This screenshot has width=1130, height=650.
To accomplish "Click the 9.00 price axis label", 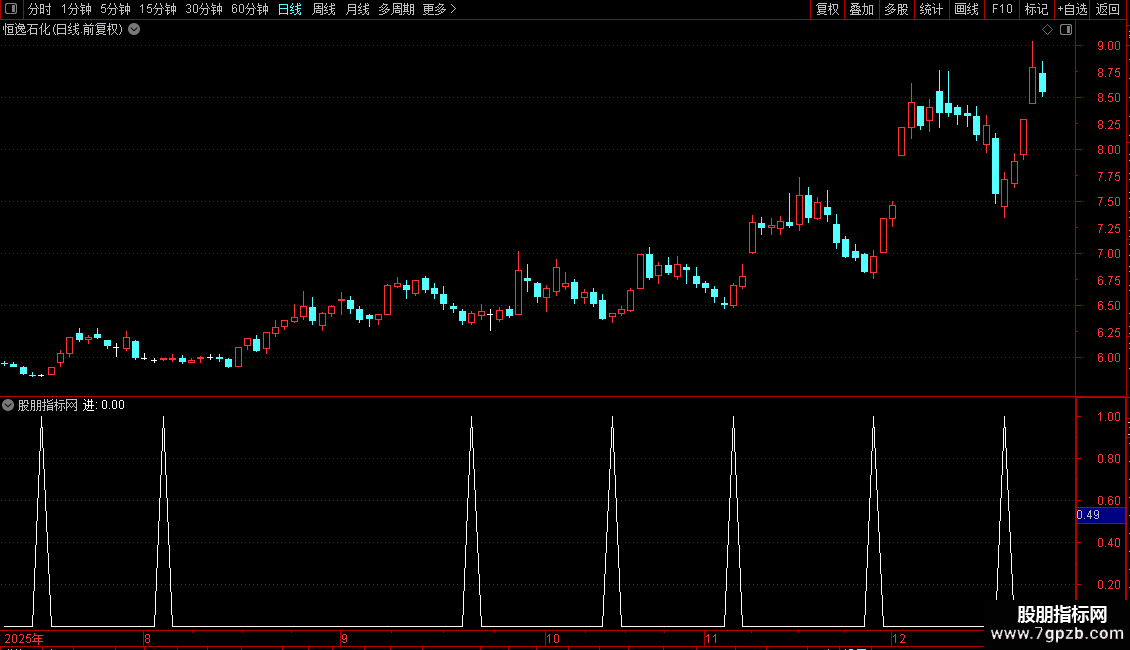I will pyautogui.click(x=1108, y=45).
